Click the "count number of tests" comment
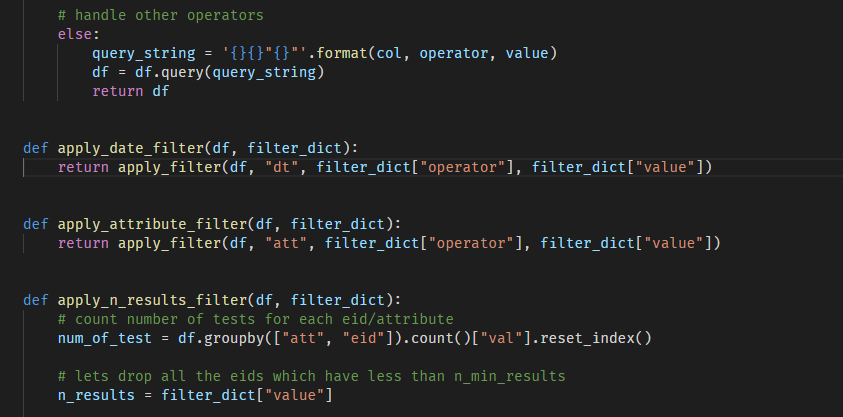Image resolution: width=843 pixels, height=417 pixels. click(x=256, y=318)
